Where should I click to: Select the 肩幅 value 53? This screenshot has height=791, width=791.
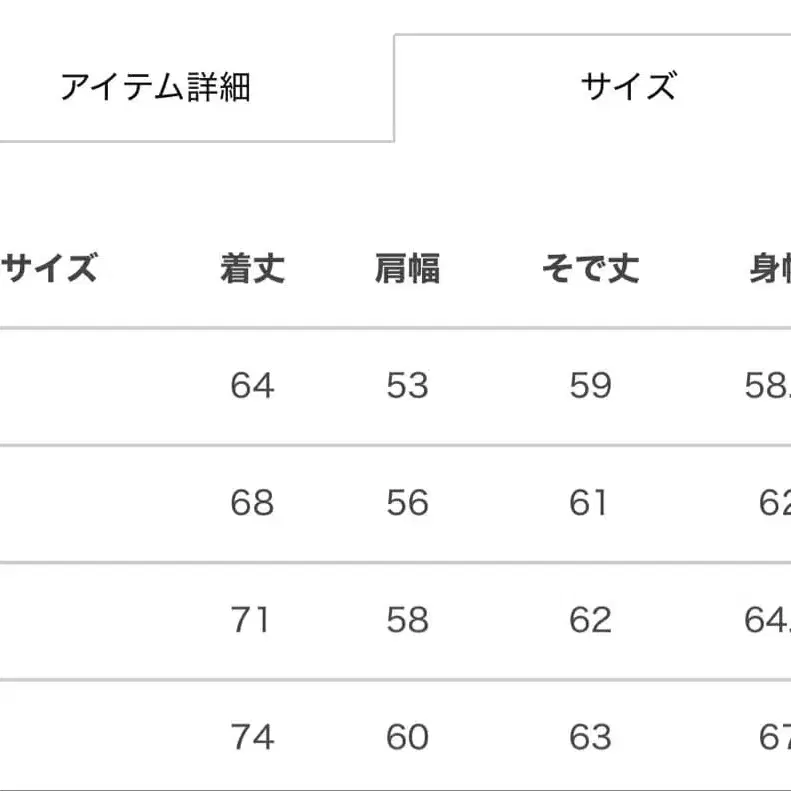coord(407,386)
